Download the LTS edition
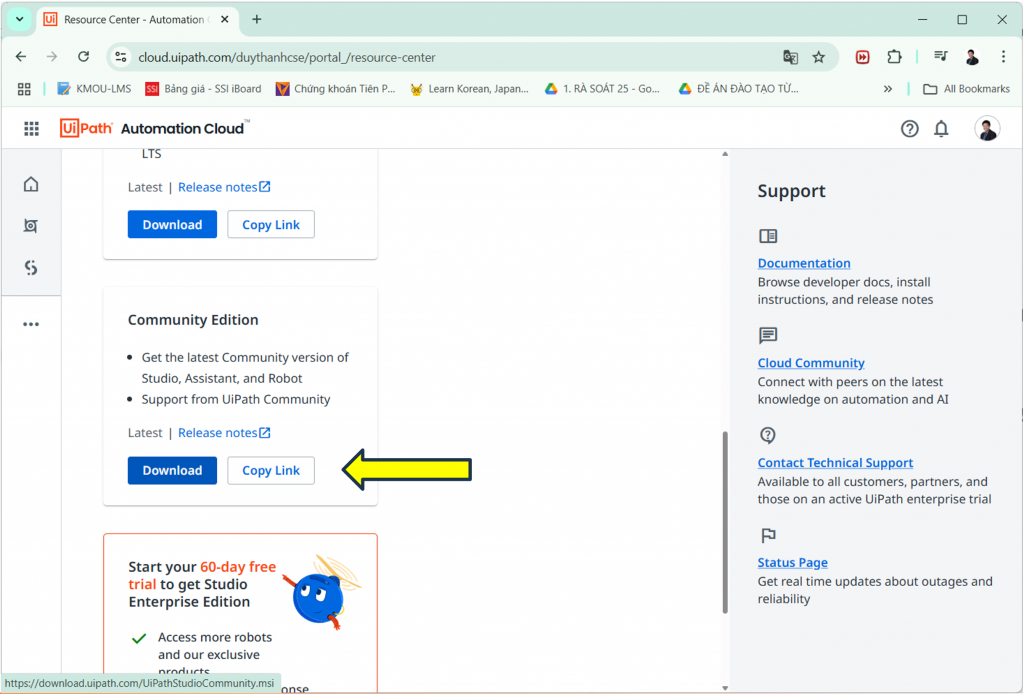Viewport: 1024px width, 694px height. pyautogui.click(x=172, y=225)
